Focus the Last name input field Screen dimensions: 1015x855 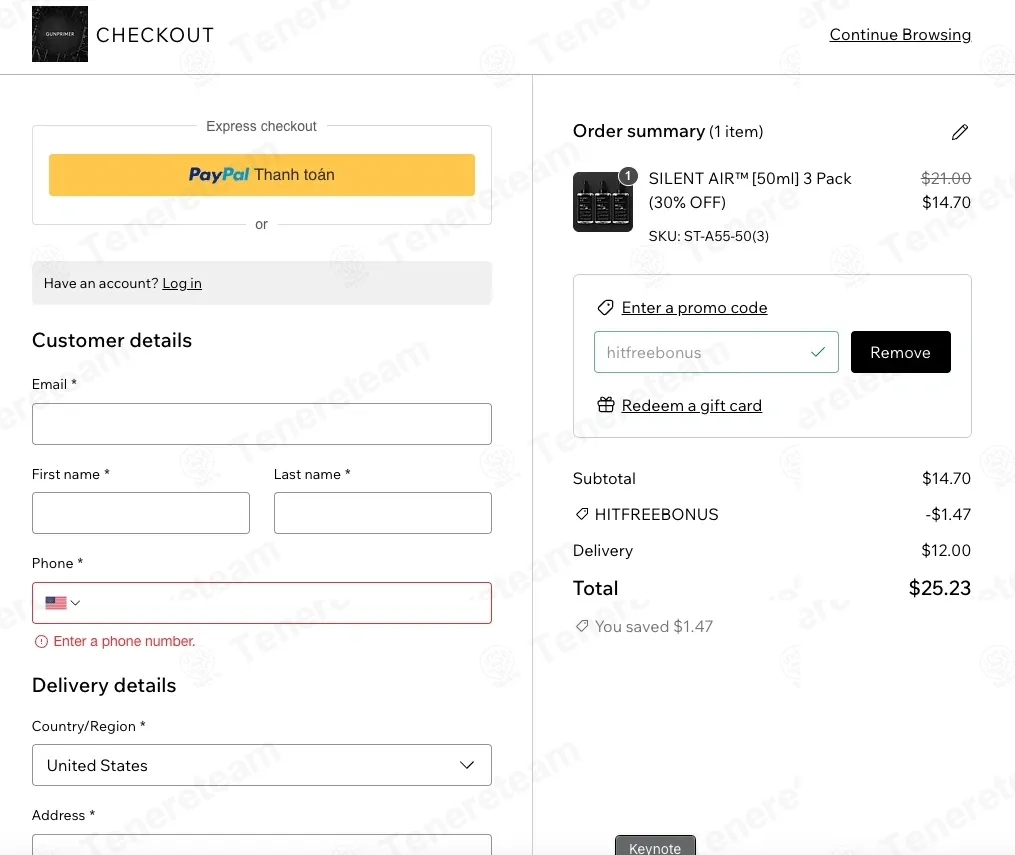(x=383, y=513)
